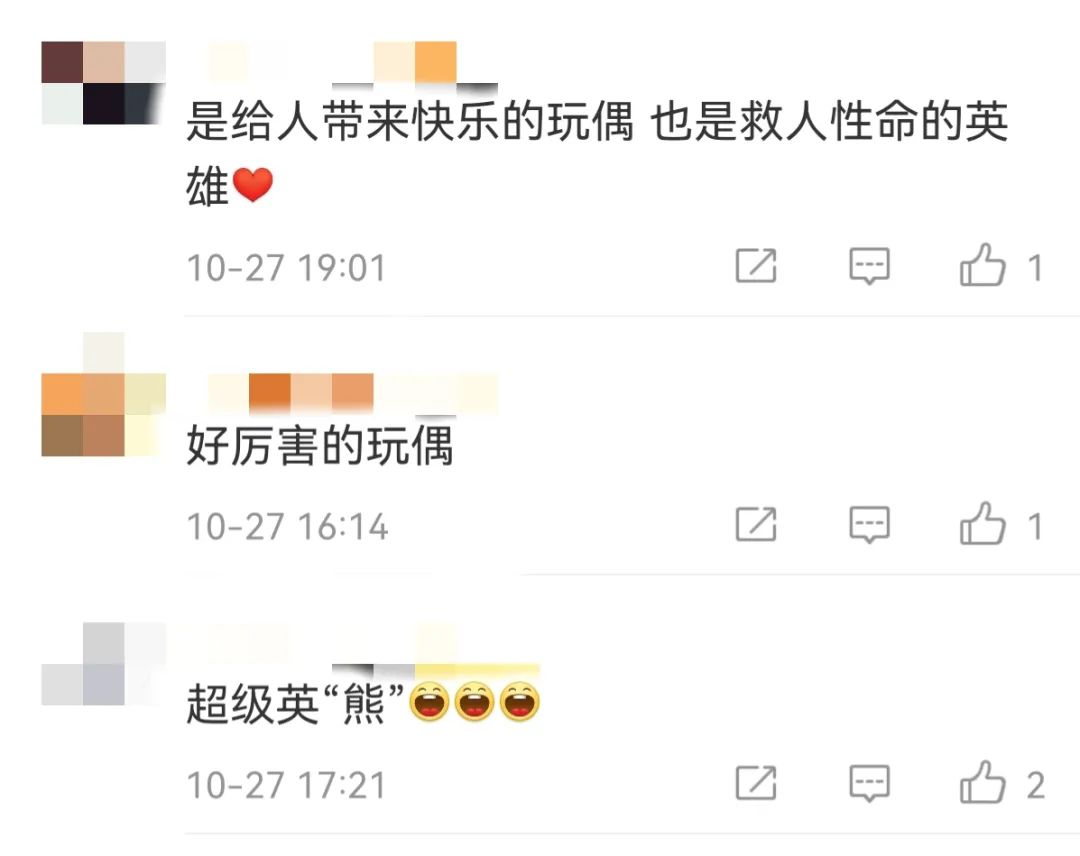Share the 16:14 comment via repost icon
The width and height of the screenshot is (1080, 856).
756,524
